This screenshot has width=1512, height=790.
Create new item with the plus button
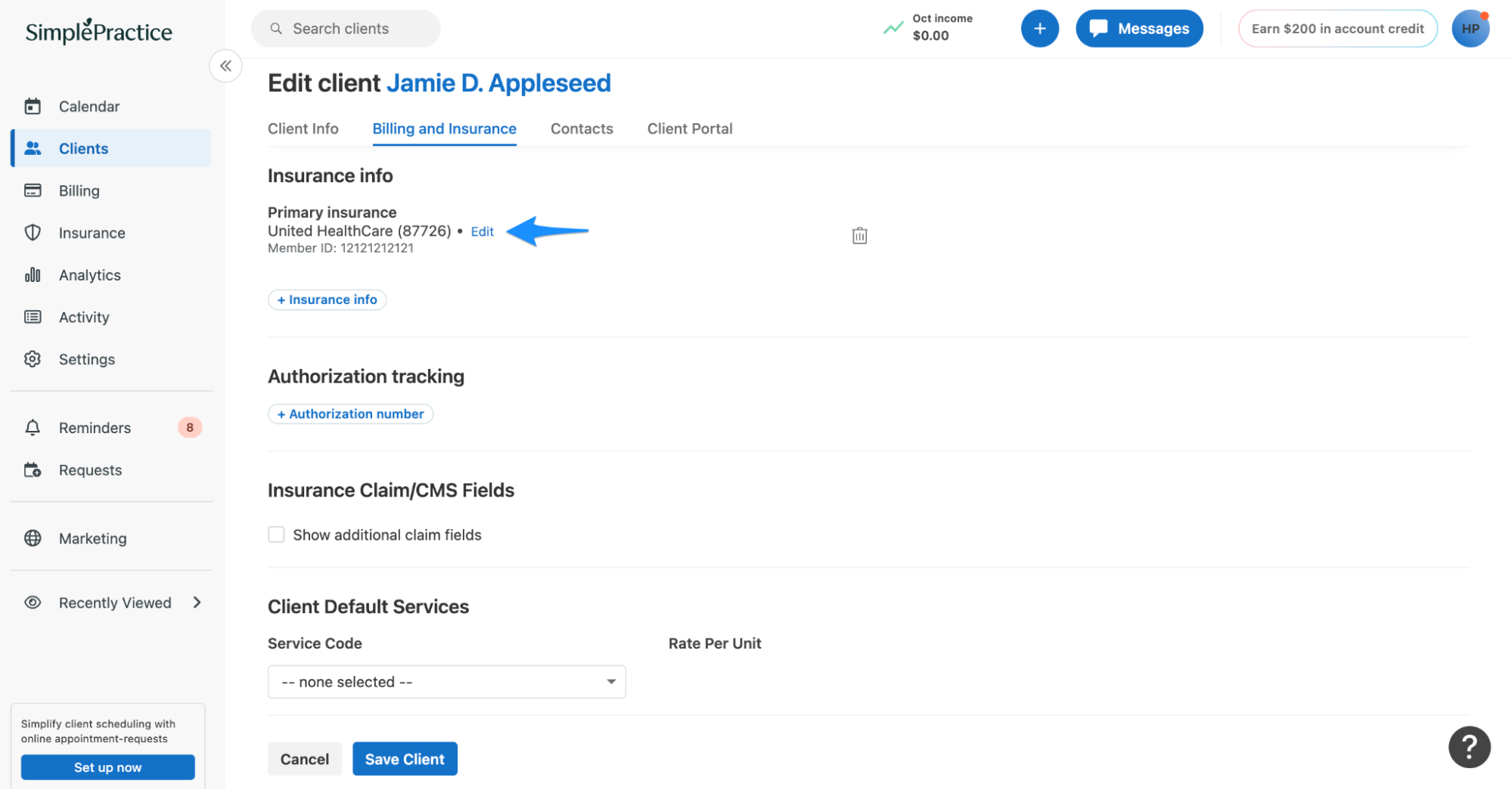click(1039, 28)
